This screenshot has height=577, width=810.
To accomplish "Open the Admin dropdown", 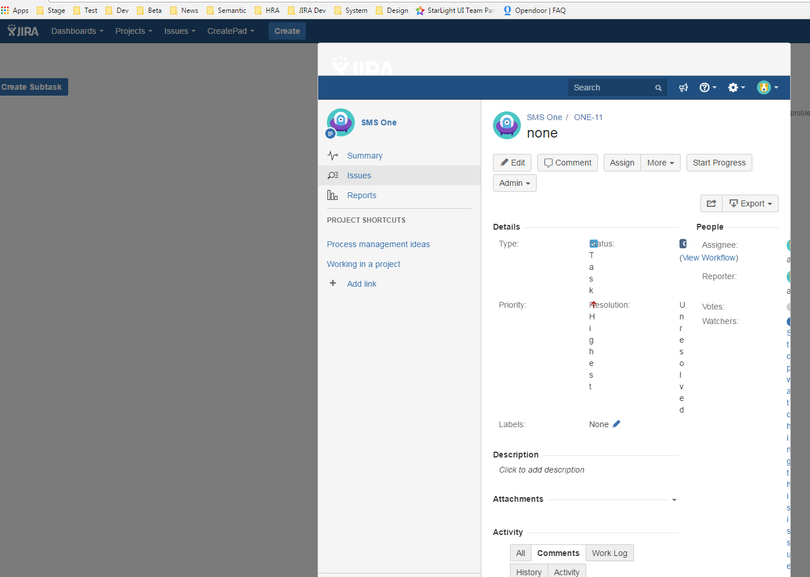I will pyautogui.click(x=515, y=183).
